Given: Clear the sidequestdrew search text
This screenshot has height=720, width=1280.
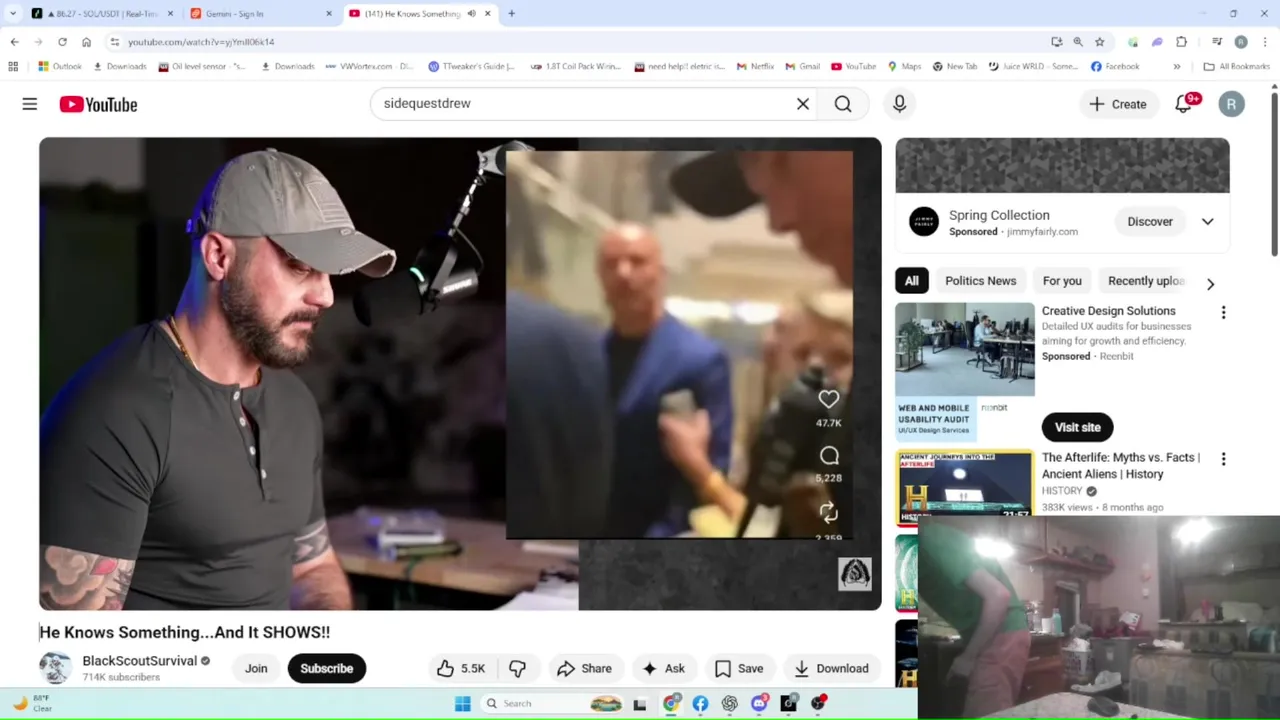Looking at the screenshot, I should [802, 103].
